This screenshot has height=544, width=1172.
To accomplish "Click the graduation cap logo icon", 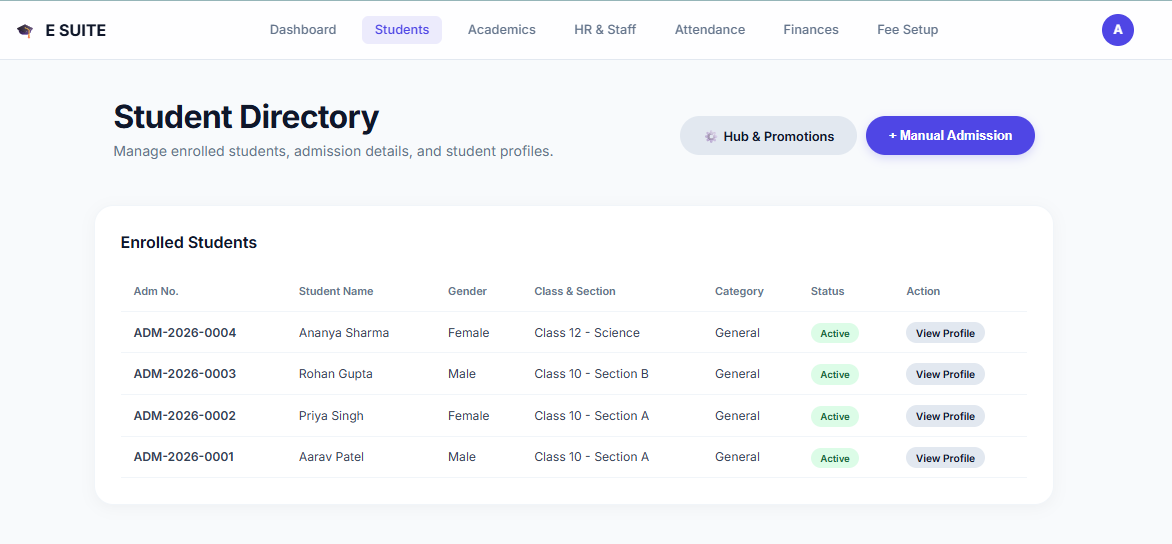I will [25, 31].
